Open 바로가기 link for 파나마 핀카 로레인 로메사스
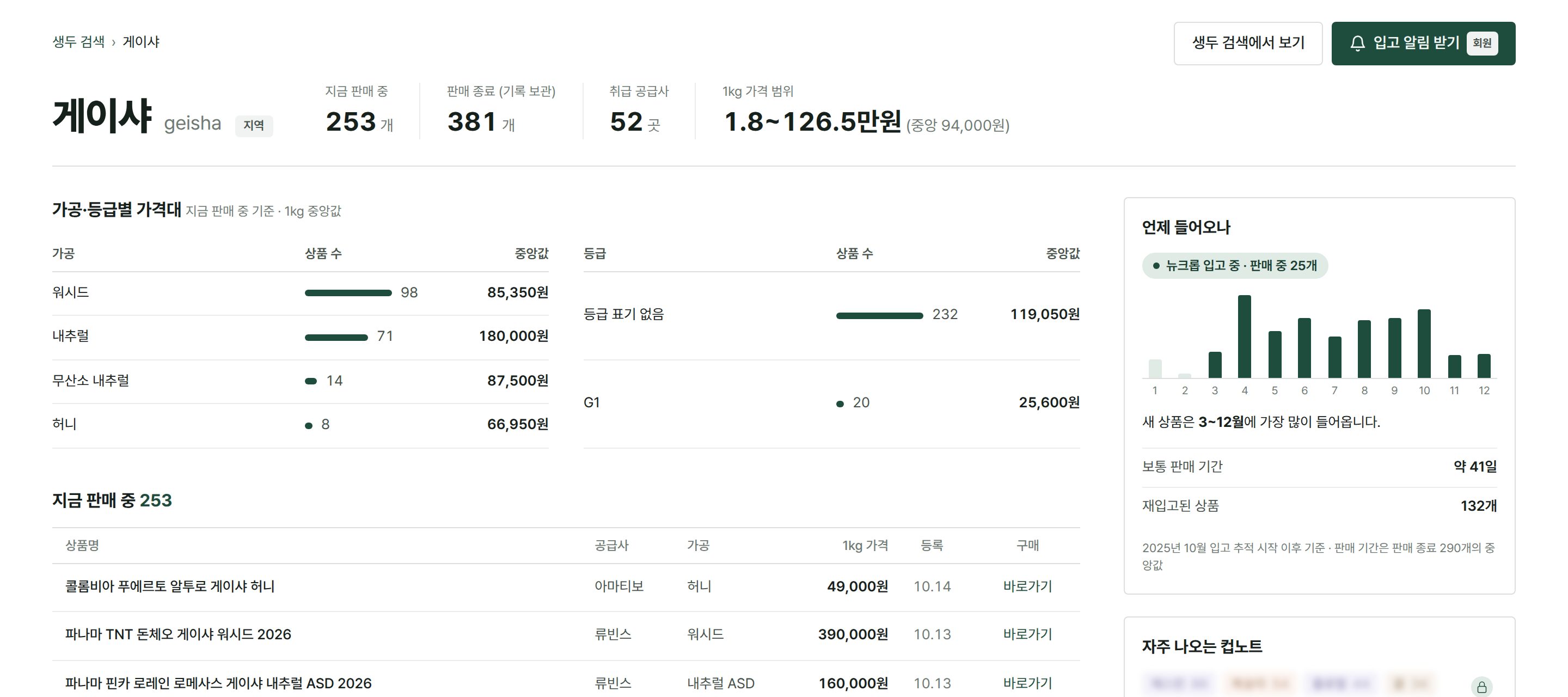 point(1027,683)
